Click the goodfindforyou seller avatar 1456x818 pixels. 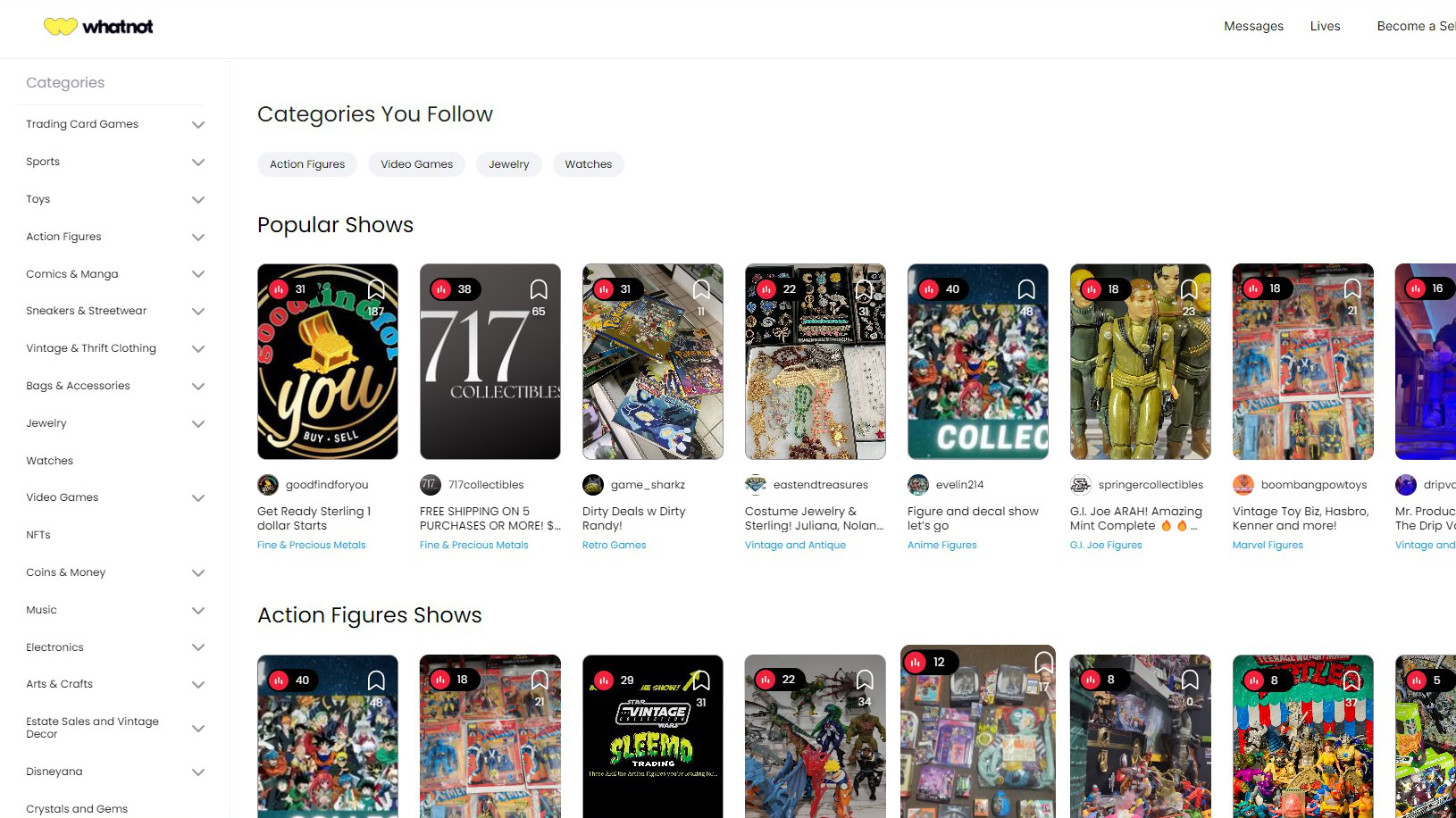click(268, 485)
